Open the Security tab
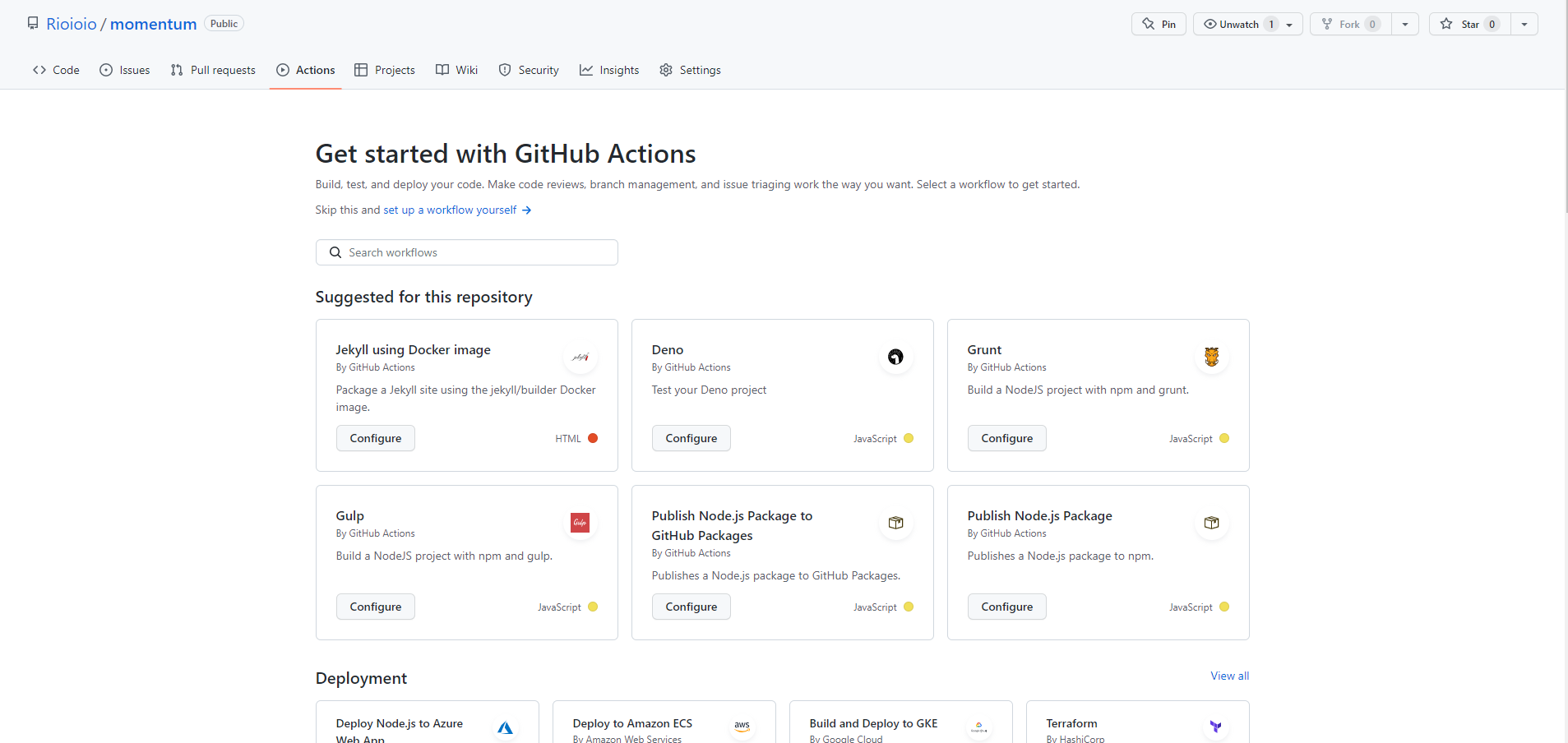The width and height of the screenshot is (1568, 743). [529, 70]
